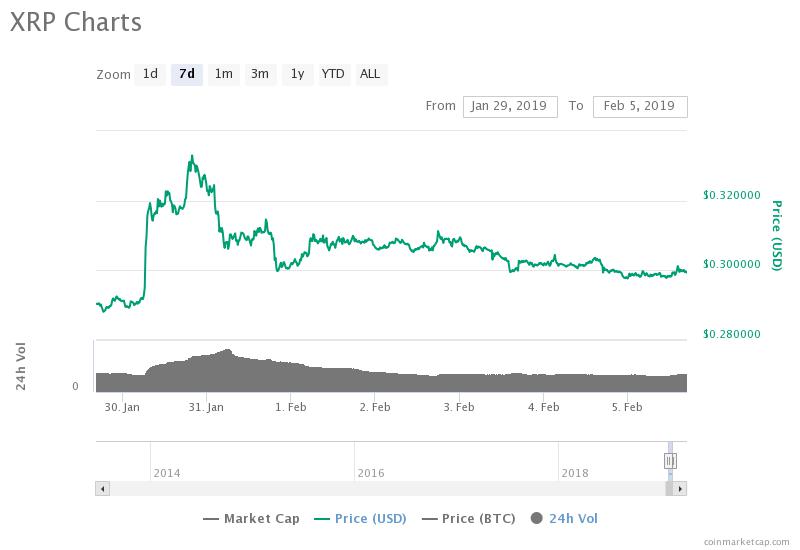Toggle Market Cap series in legend
Viewport: 800px width, 550px height.
tap(252, 519)
